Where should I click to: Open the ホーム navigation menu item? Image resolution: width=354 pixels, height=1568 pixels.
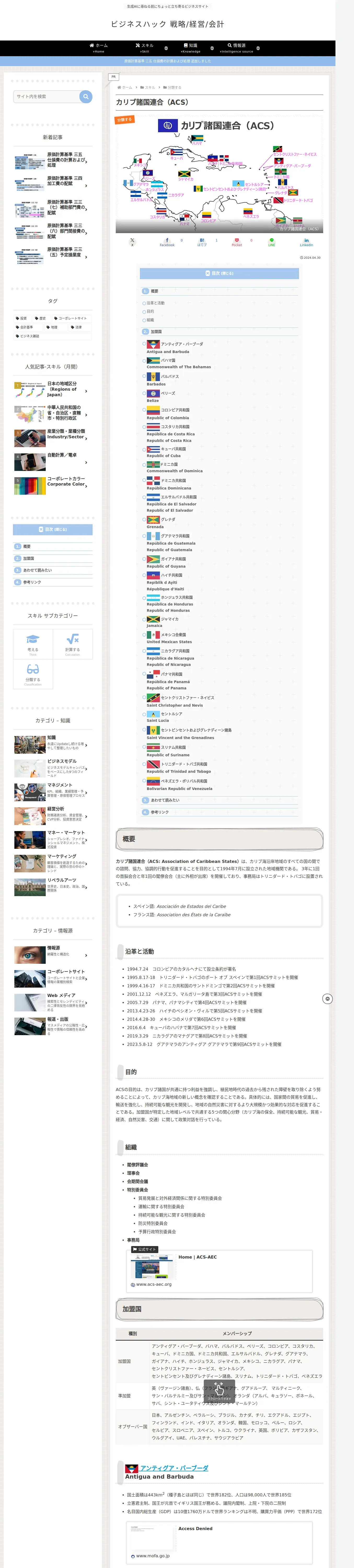[x=98, y=48]
